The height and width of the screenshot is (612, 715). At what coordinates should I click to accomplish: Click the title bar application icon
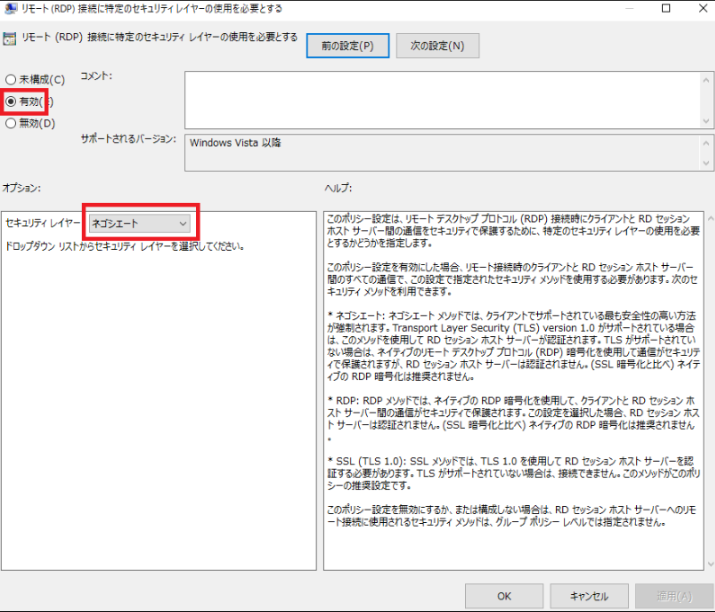pos(10,8)
